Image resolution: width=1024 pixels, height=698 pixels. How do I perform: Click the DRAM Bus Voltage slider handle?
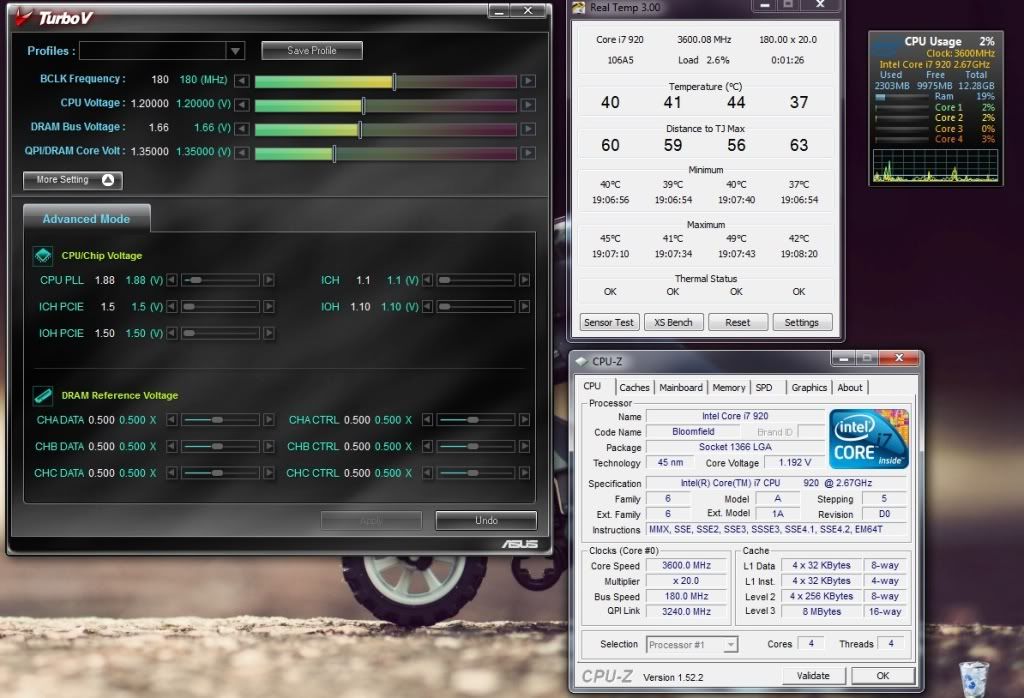click(360, 129)
